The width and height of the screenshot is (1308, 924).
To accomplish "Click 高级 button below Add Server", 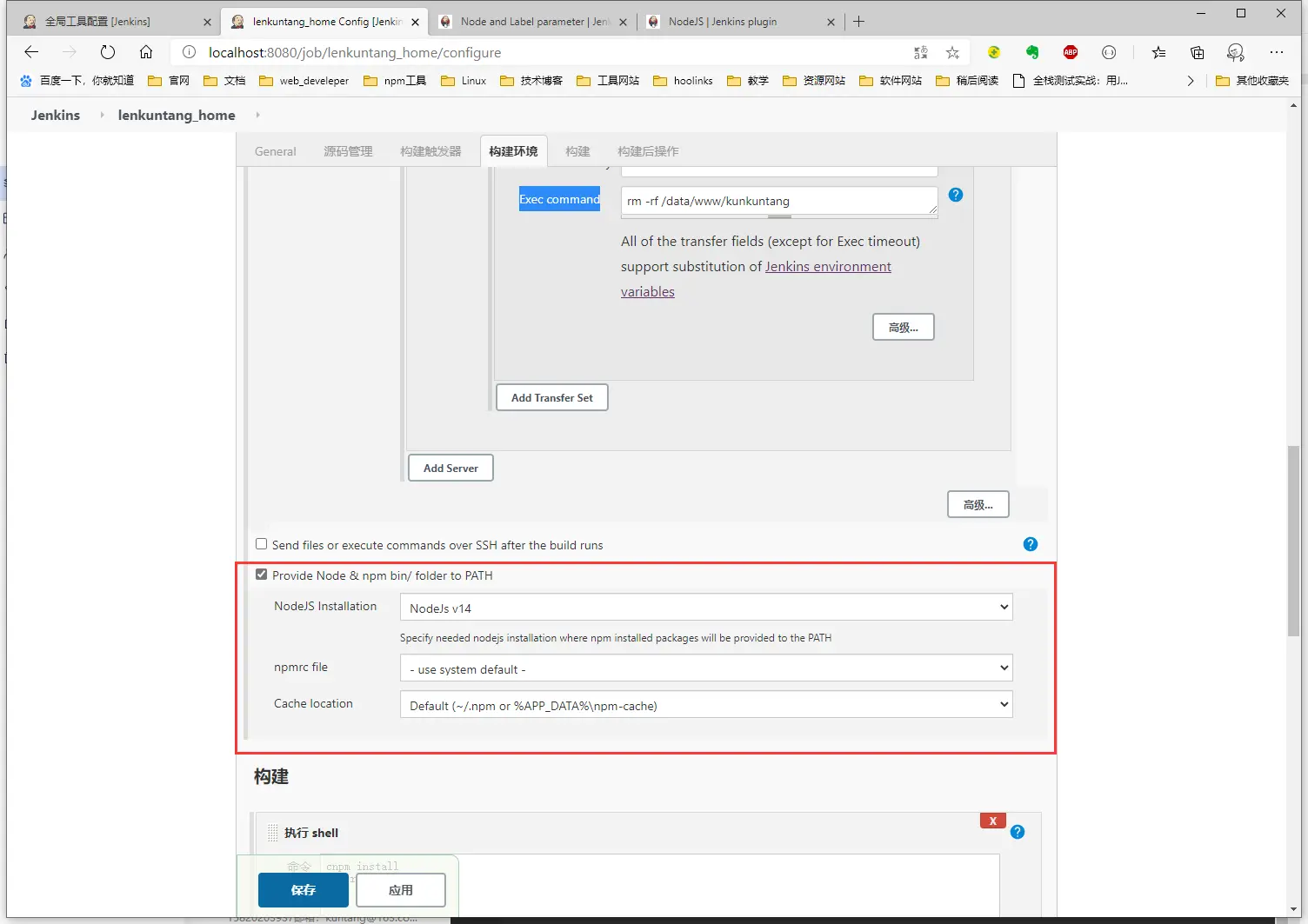I will [x=978, y=504].
